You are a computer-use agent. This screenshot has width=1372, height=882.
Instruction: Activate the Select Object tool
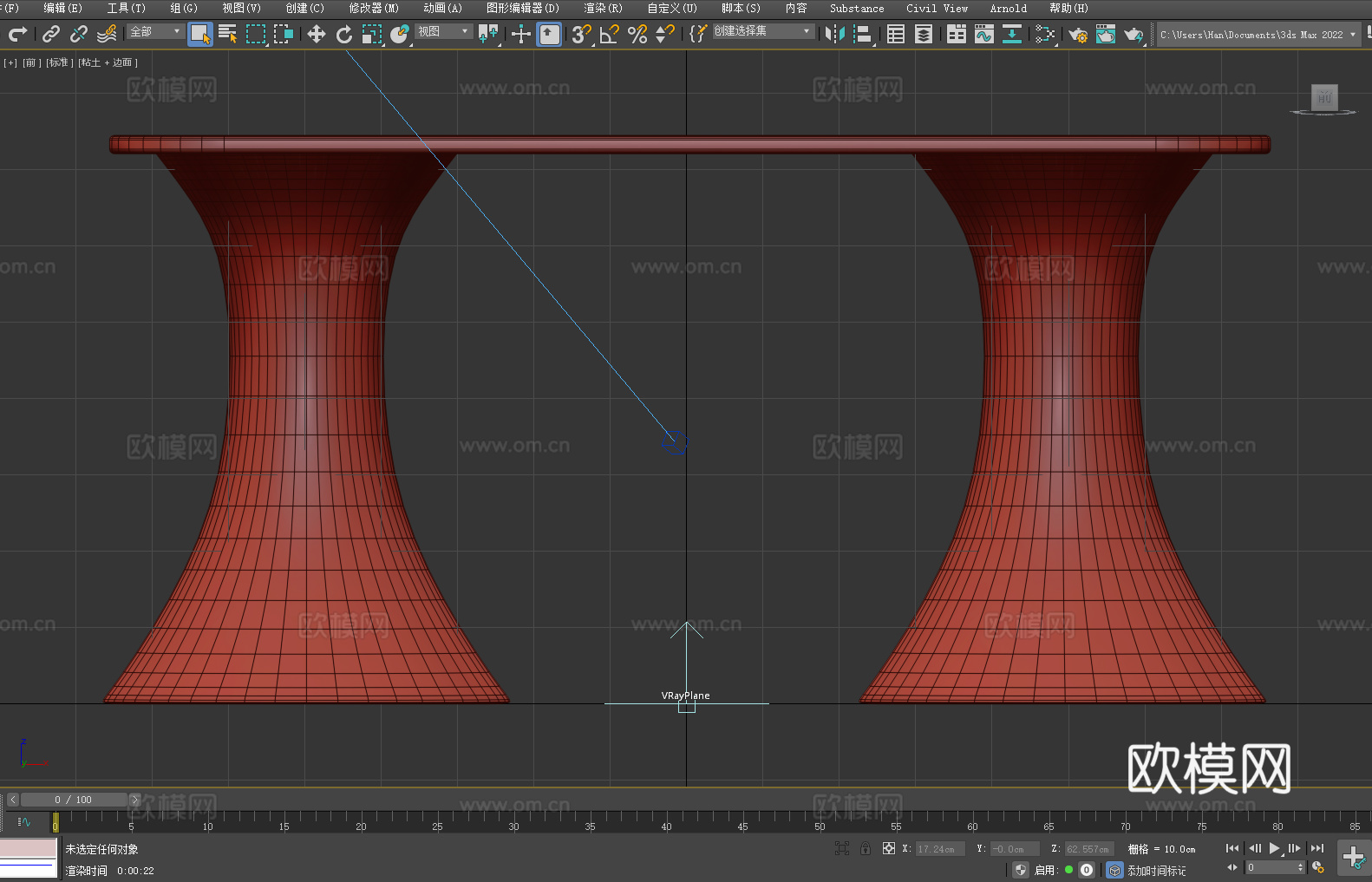[200, 34]
